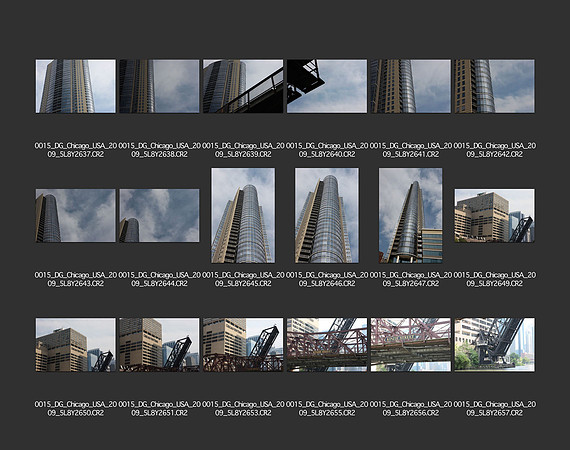
Task: Select thumbnail of photo 5L8Y2650.CR2
Action: point(76,345)
